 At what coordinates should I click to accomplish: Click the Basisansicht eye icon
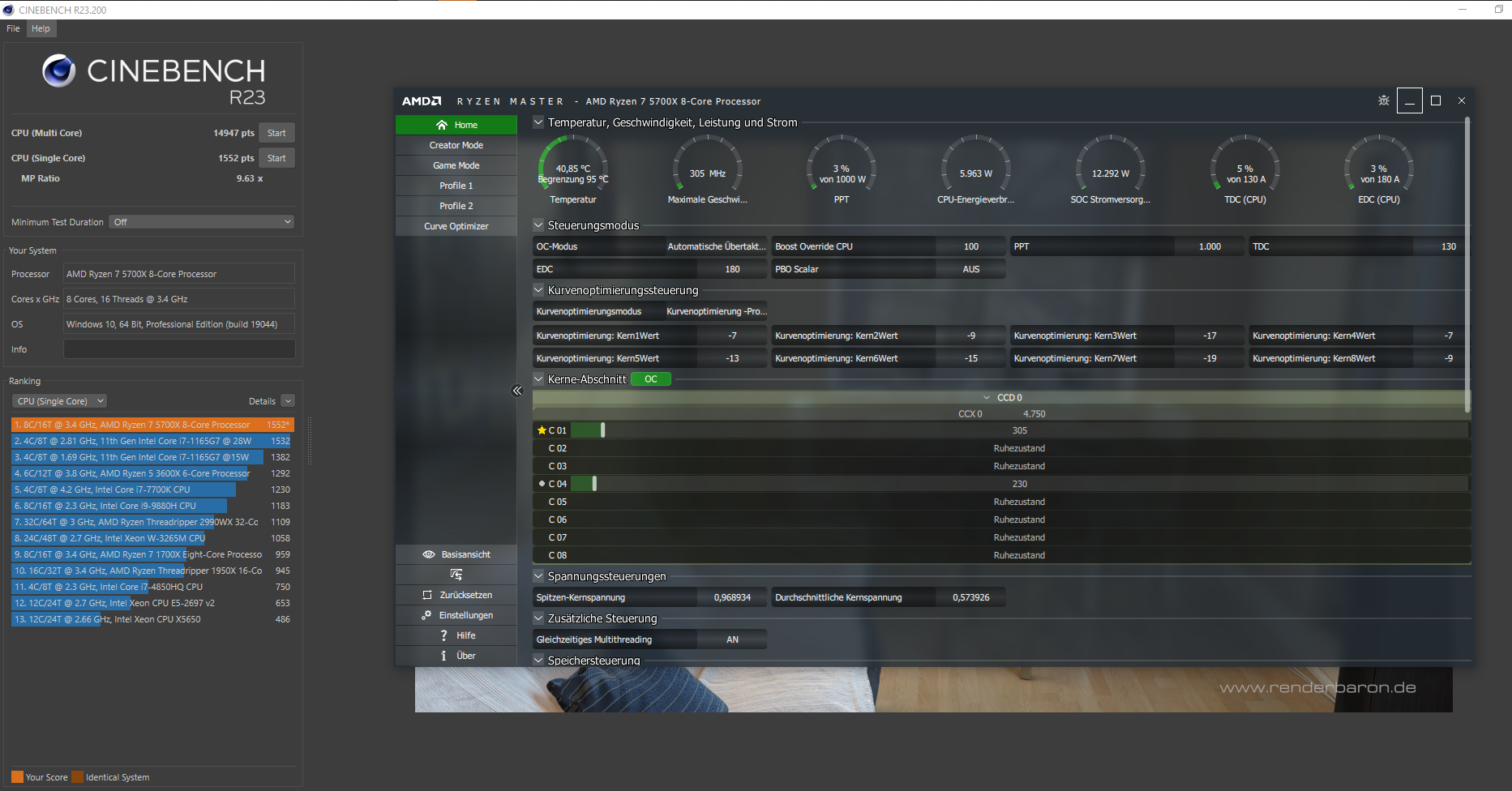(429, 554)
